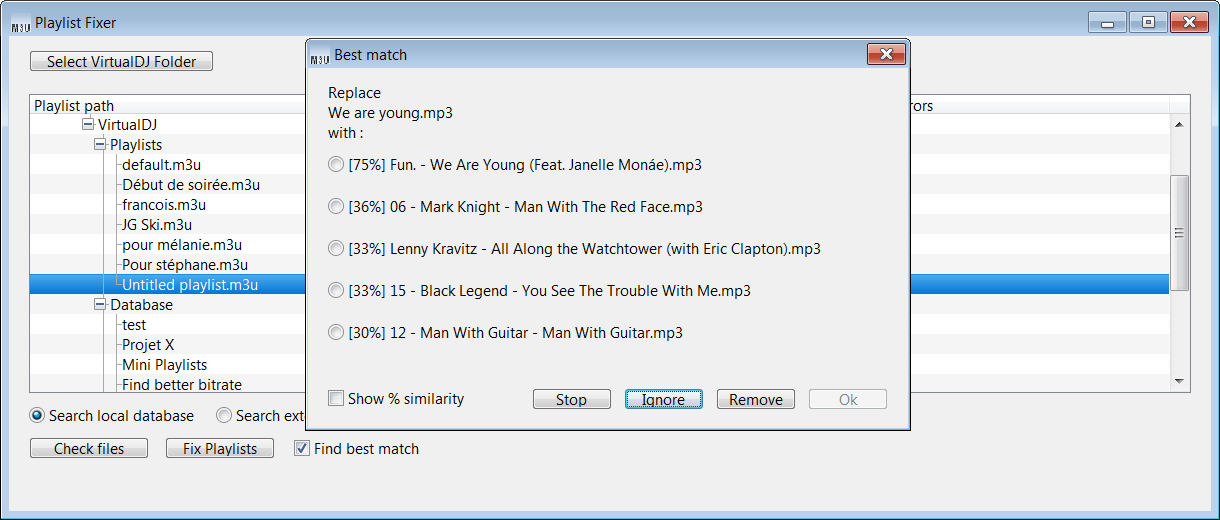
Task: Close the Best match dialog
Action: [x=885, y=55]
